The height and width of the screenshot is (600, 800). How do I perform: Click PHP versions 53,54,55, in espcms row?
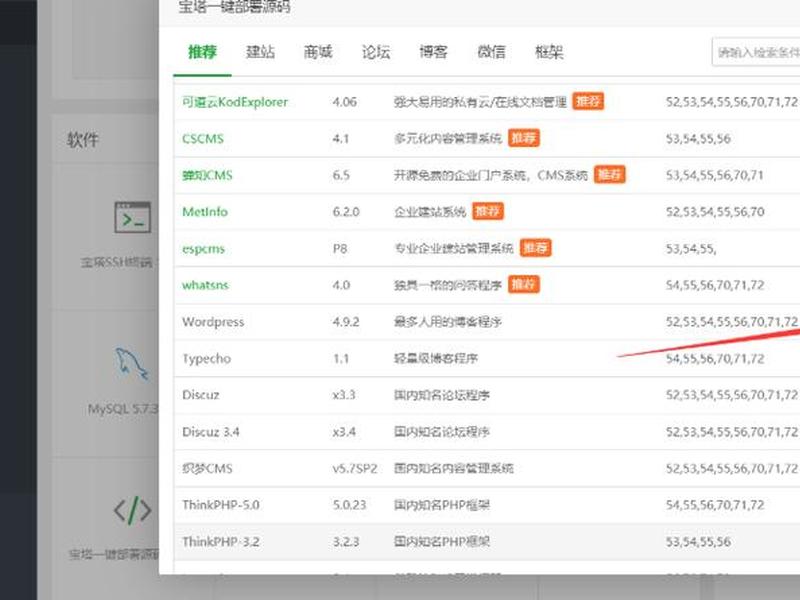tap(691, 249)
